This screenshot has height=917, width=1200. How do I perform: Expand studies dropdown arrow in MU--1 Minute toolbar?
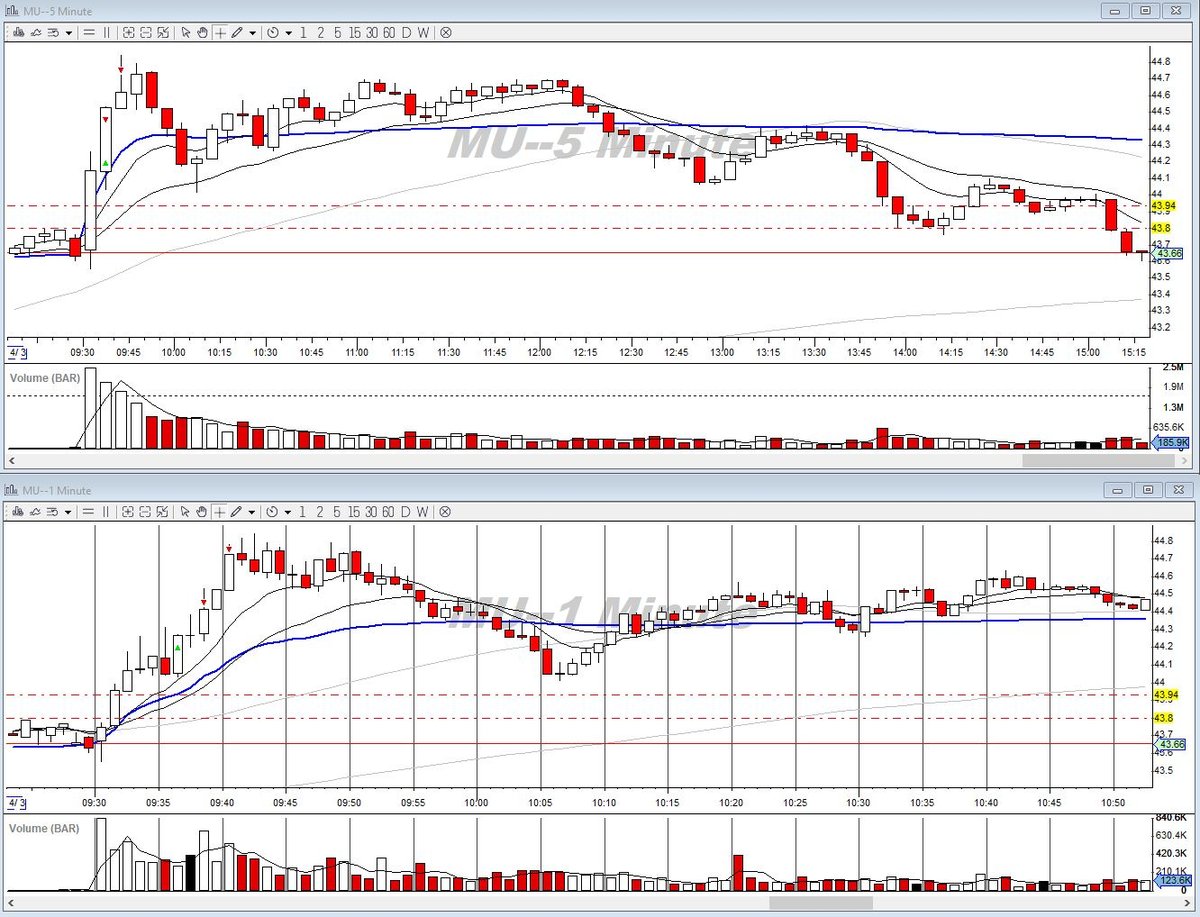[68, 511]
